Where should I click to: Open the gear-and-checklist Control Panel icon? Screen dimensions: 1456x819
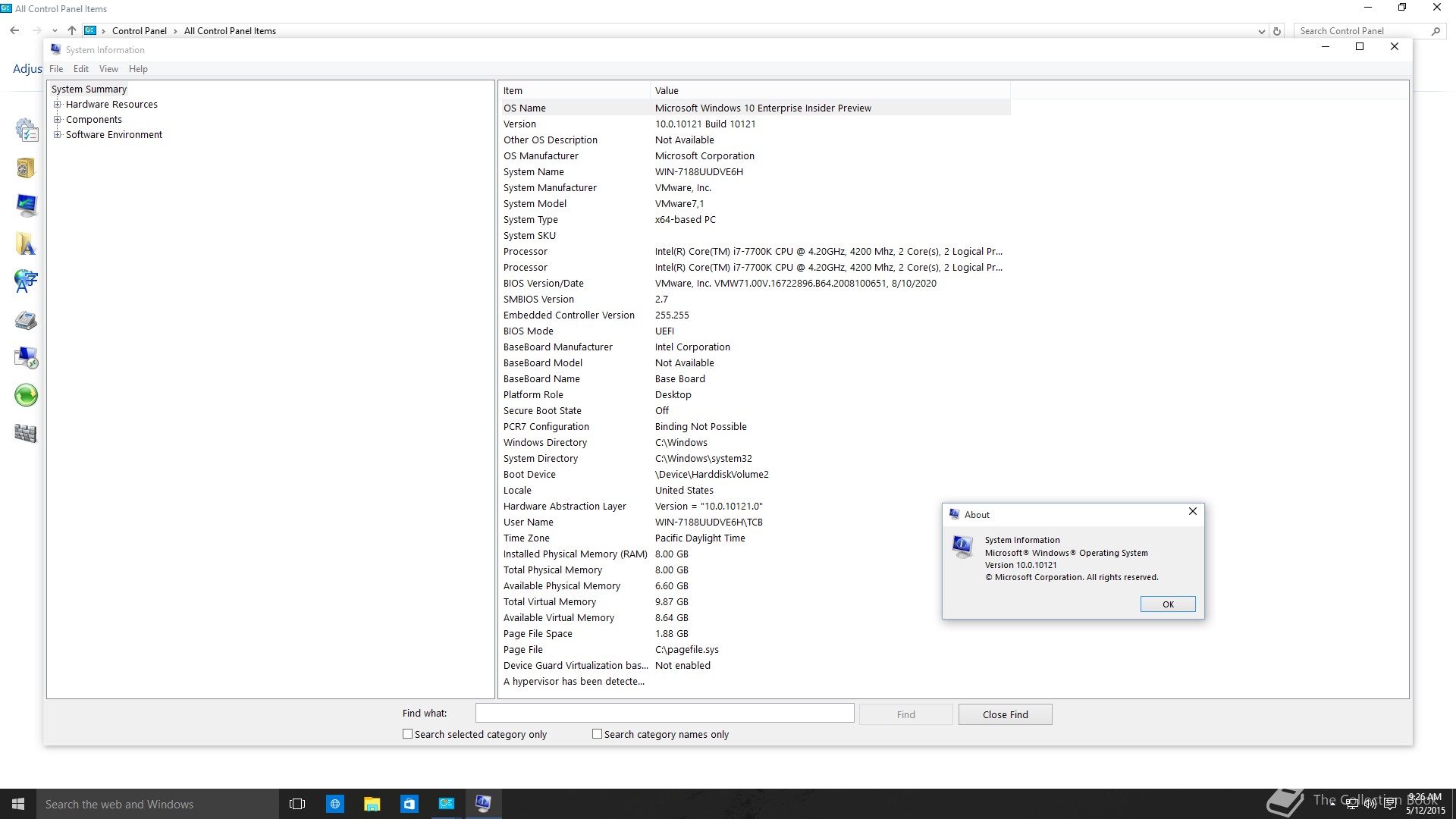pos(27,130)
